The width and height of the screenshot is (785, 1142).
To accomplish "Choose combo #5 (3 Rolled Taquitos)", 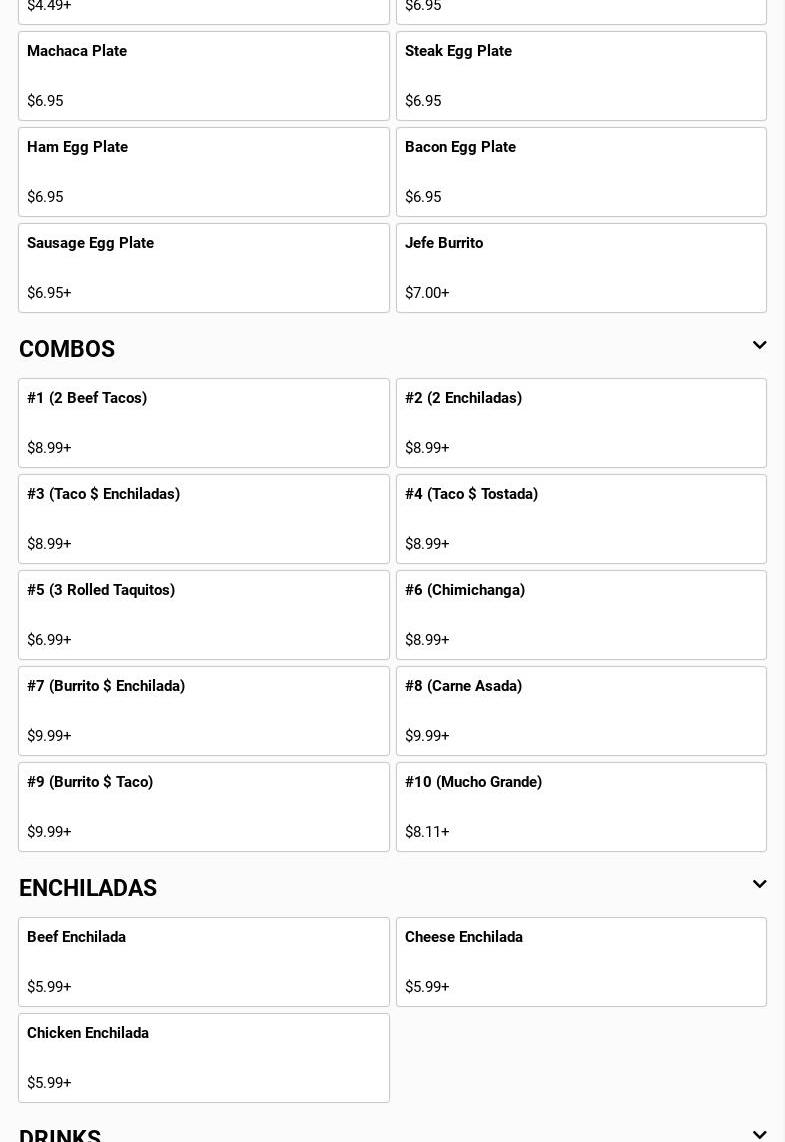I will (x=203, y=615).
